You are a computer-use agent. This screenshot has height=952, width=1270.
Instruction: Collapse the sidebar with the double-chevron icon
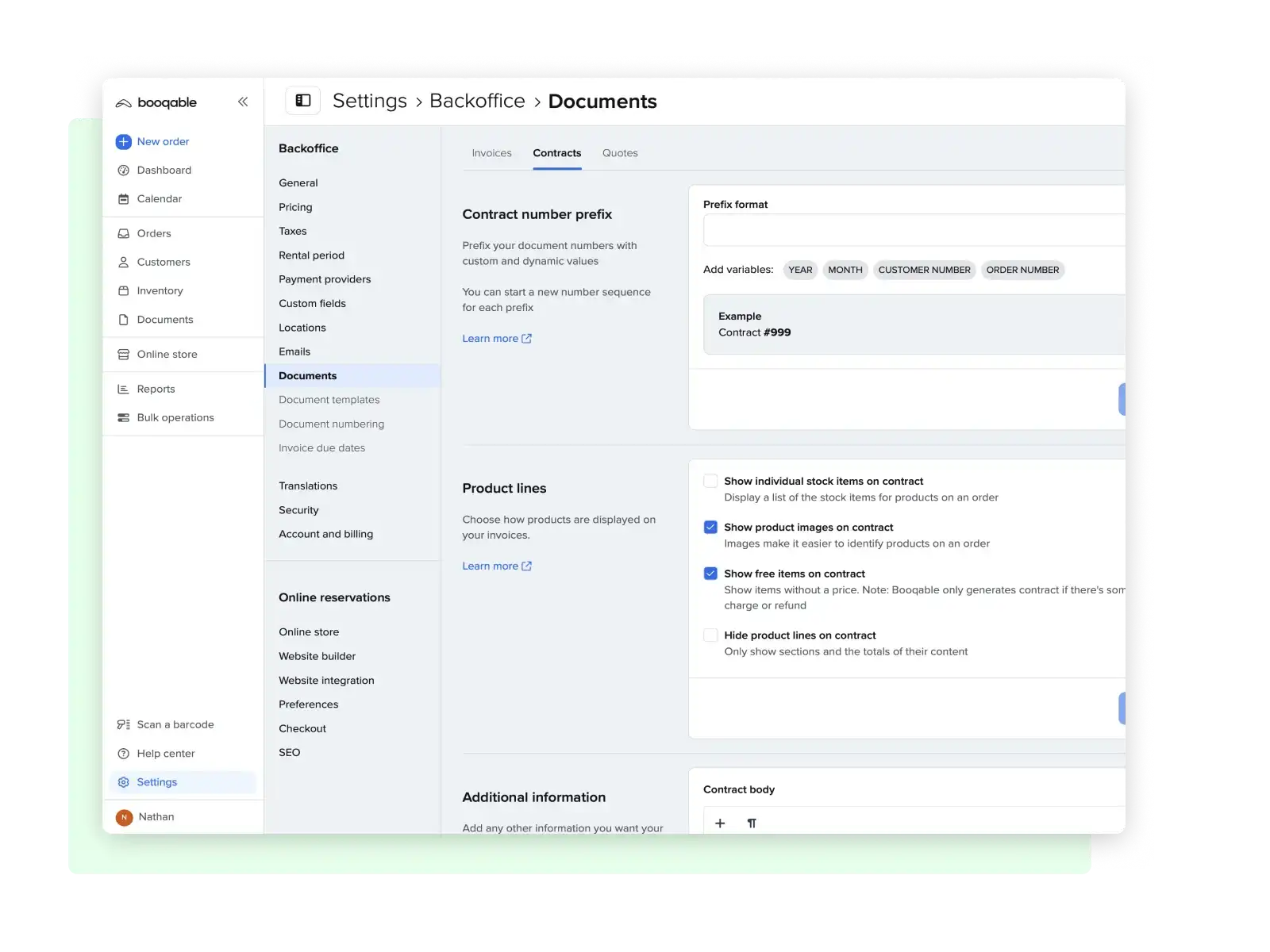click(243, 102)
